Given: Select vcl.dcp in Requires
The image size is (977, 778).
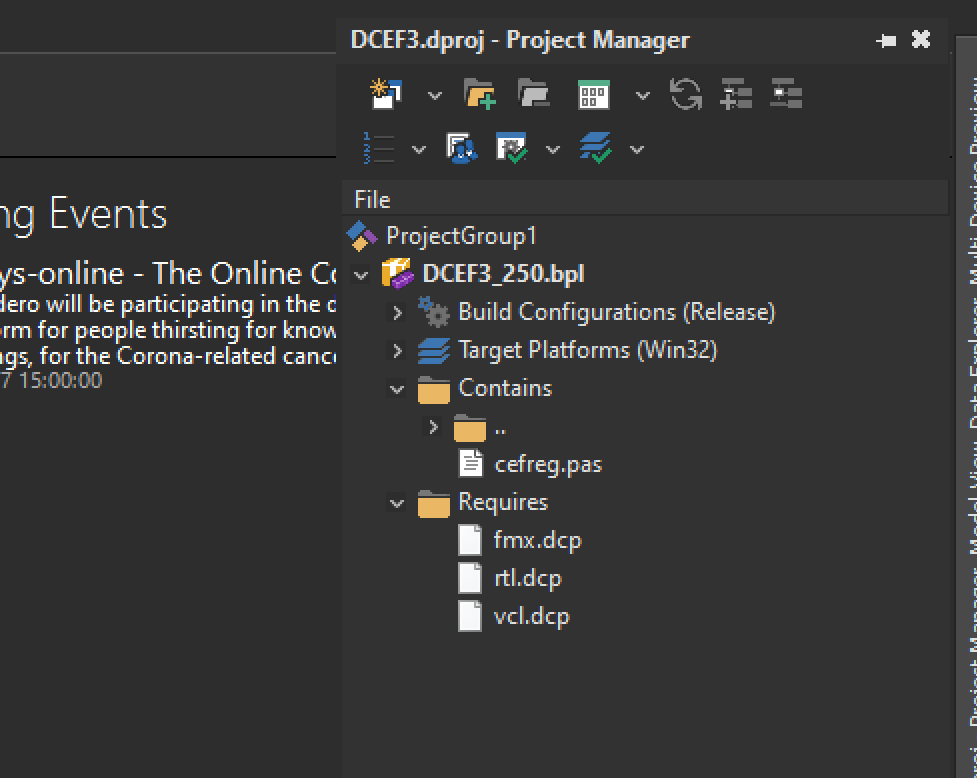Looking at the screenshot, I should pyautogui.click(x=531, y=617).
